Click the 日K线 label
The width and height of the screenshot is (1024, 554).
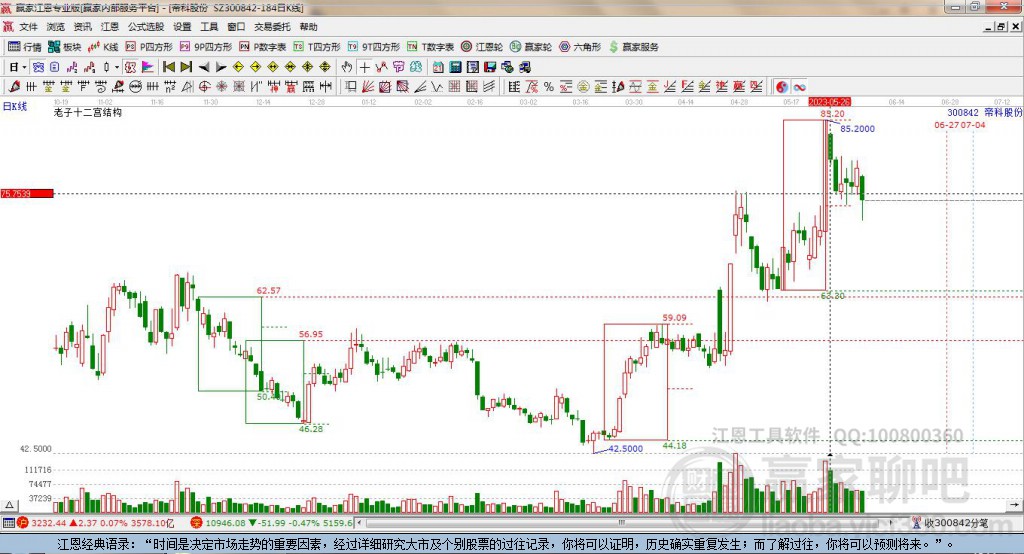15,106
